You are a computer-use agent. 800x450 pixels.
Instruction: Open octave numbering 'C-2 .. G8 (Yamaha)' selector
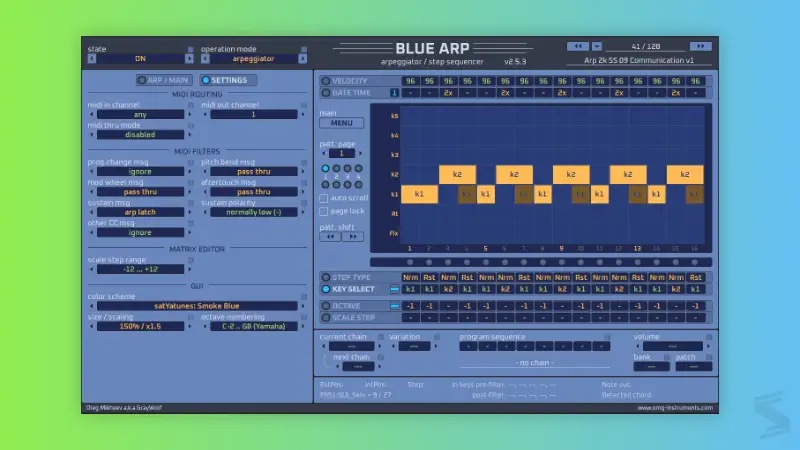tap(254, 327)
